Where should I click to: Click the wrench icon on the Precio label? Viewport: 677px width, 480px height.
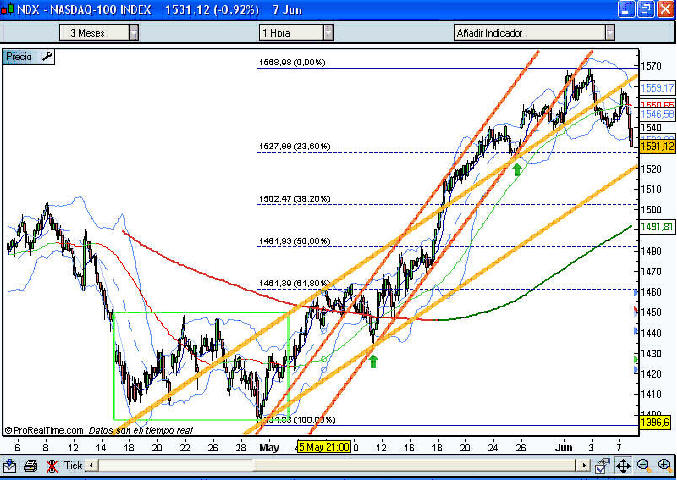(x=46, y=57)
